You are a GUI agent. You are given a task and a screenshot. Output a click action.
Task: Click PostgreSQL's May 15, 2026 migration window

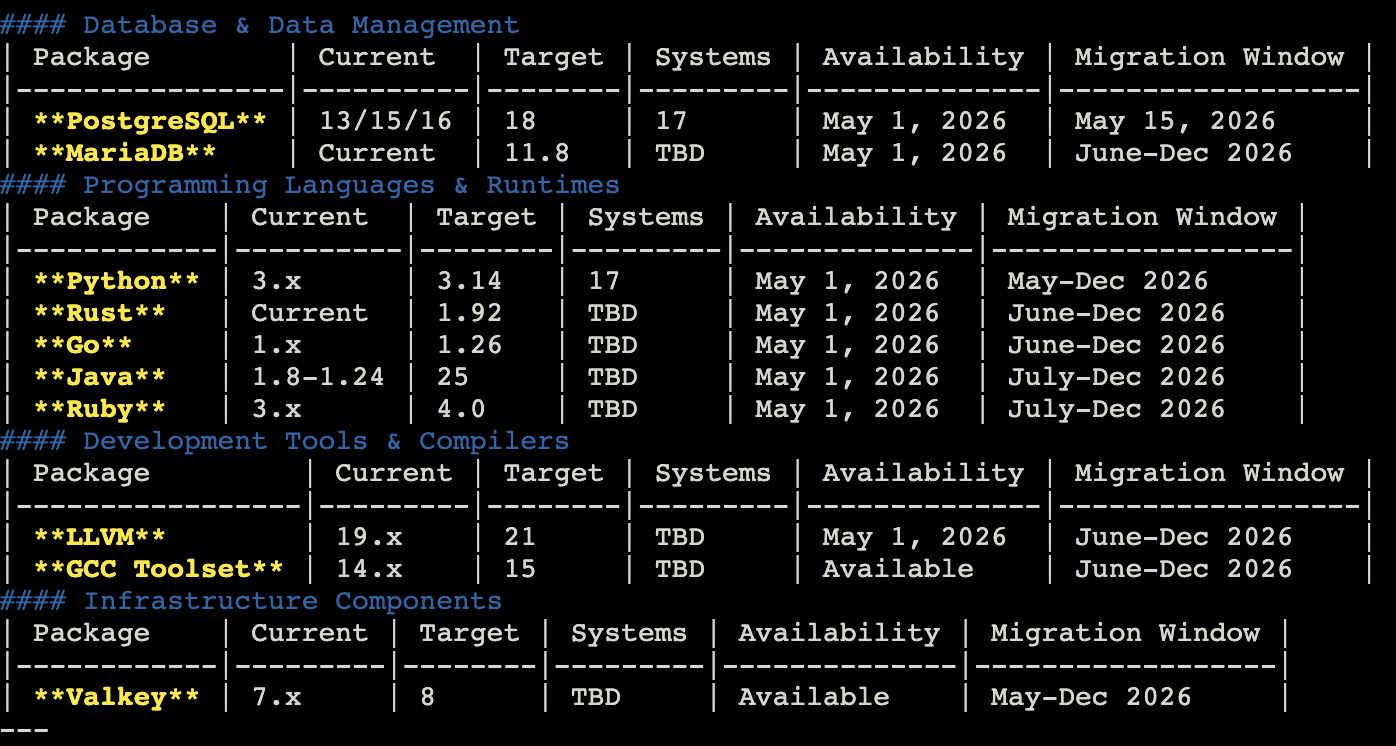[x=1175, y=121]
